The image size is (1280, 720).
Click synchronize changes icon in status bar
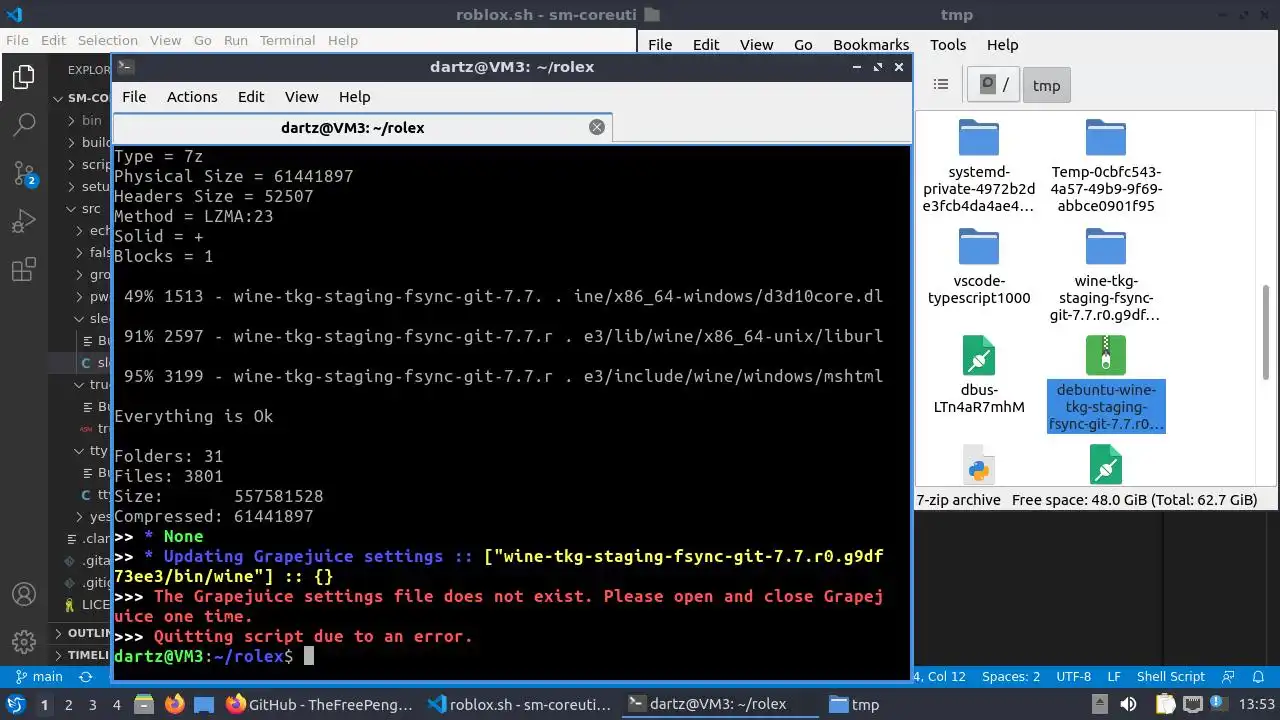click(x=86, y=677)
